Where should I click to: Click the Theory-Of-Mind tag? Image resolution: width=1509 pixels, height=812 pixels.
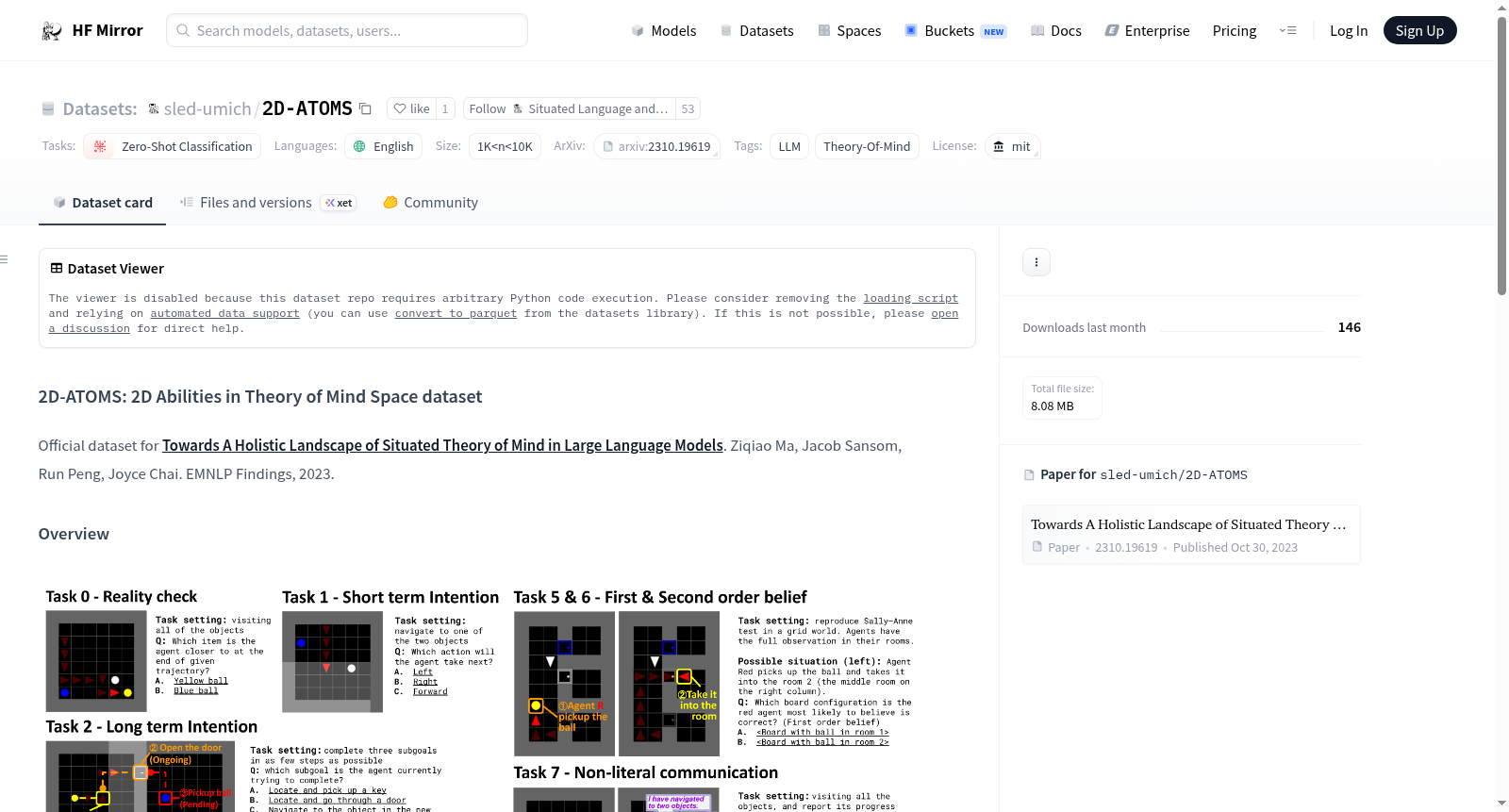click(867, 146)
